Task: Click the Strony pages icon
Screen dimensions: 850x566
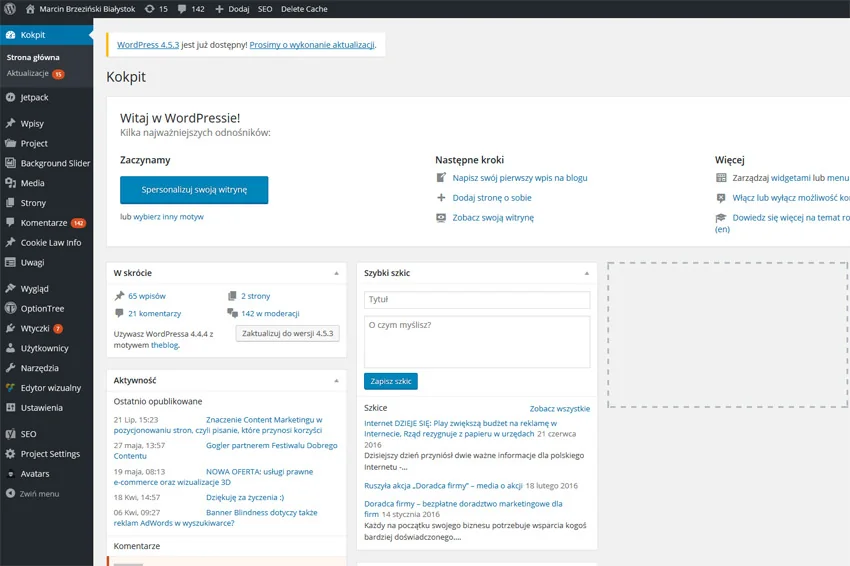Action: click(x=10, y=203)
